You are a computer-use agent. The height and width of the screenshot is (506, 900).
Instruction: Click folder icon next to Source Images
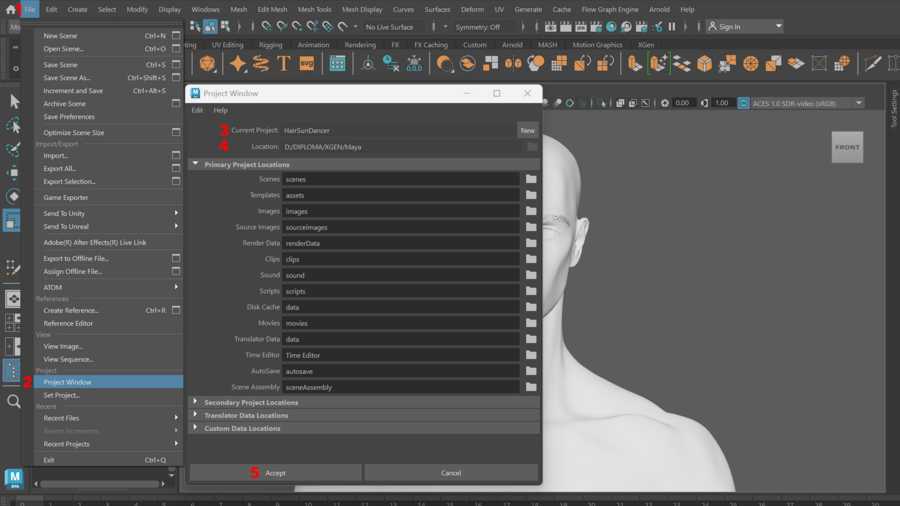531,228
